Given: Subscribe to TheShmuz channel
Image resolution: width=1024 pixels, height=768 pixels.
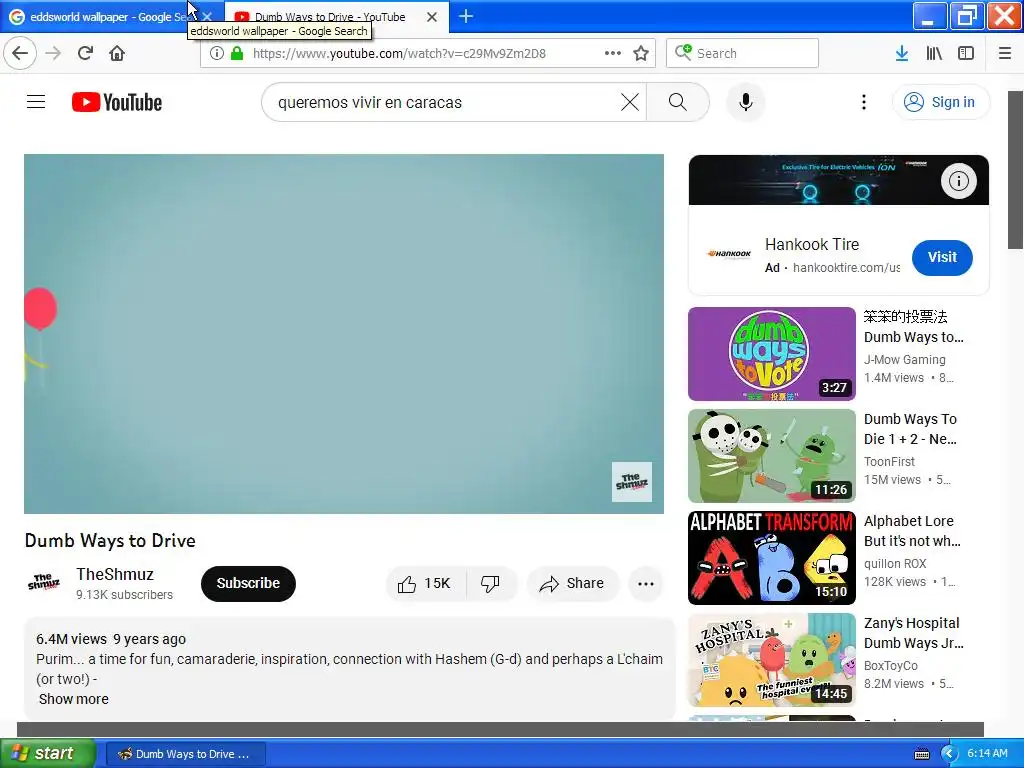Looking at the screenshot, I should pos(248,583).
